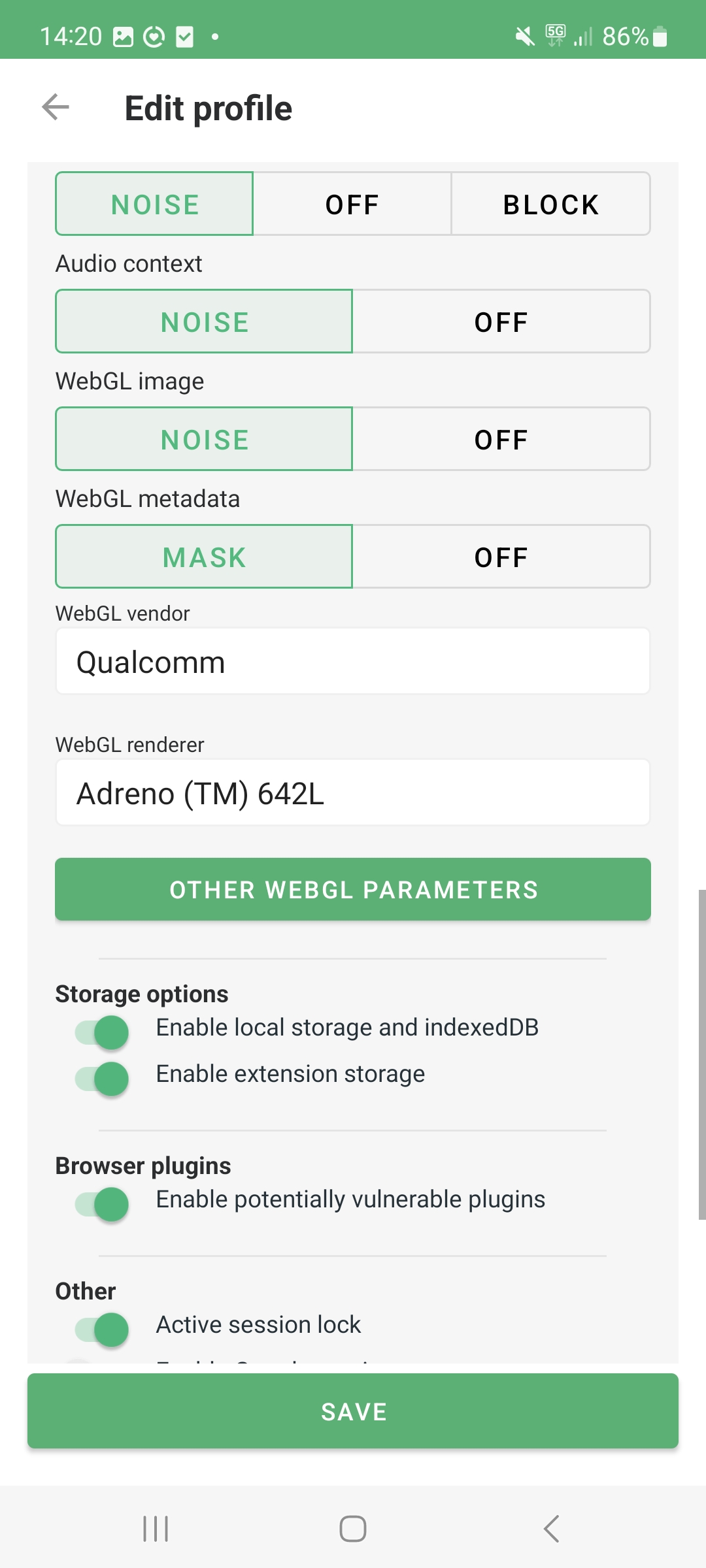This screenshot has width=706, height=1568.
Task: Disable the Enable extension storage switch
Action: click(x=103, y=1079)
